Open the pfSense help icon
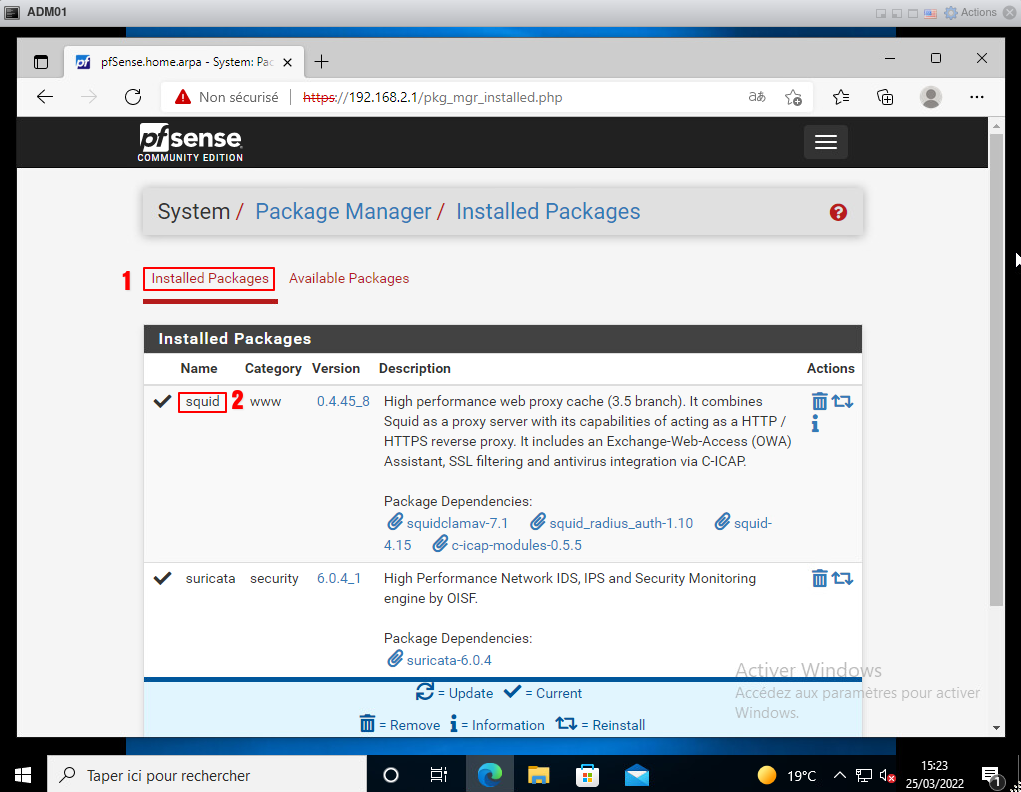Viewport: 1021px width, 792px height. 838,212
